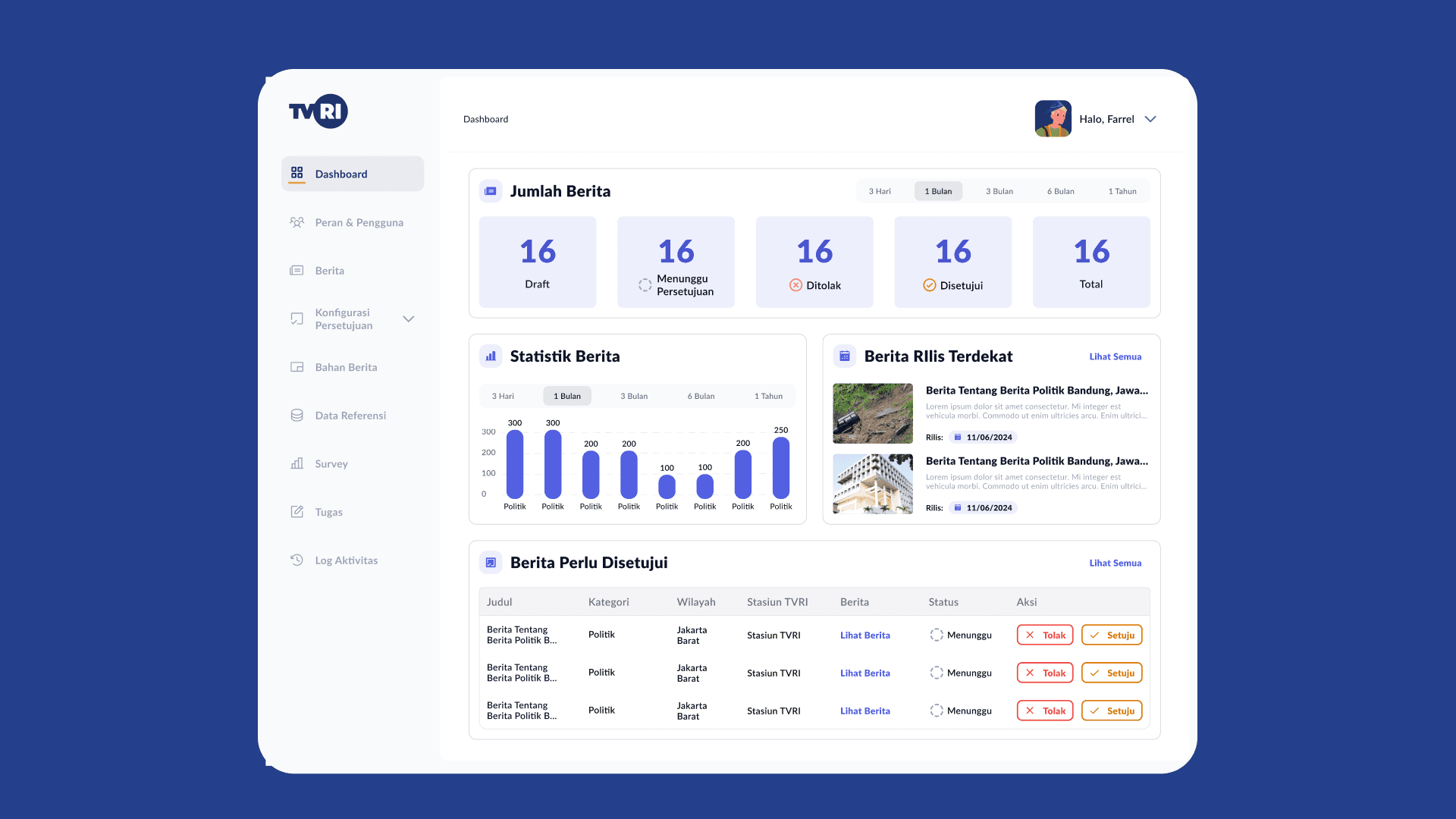Open the first news thumbnail image
This screenshot has height=819, width=1456.
coord(872,413)
